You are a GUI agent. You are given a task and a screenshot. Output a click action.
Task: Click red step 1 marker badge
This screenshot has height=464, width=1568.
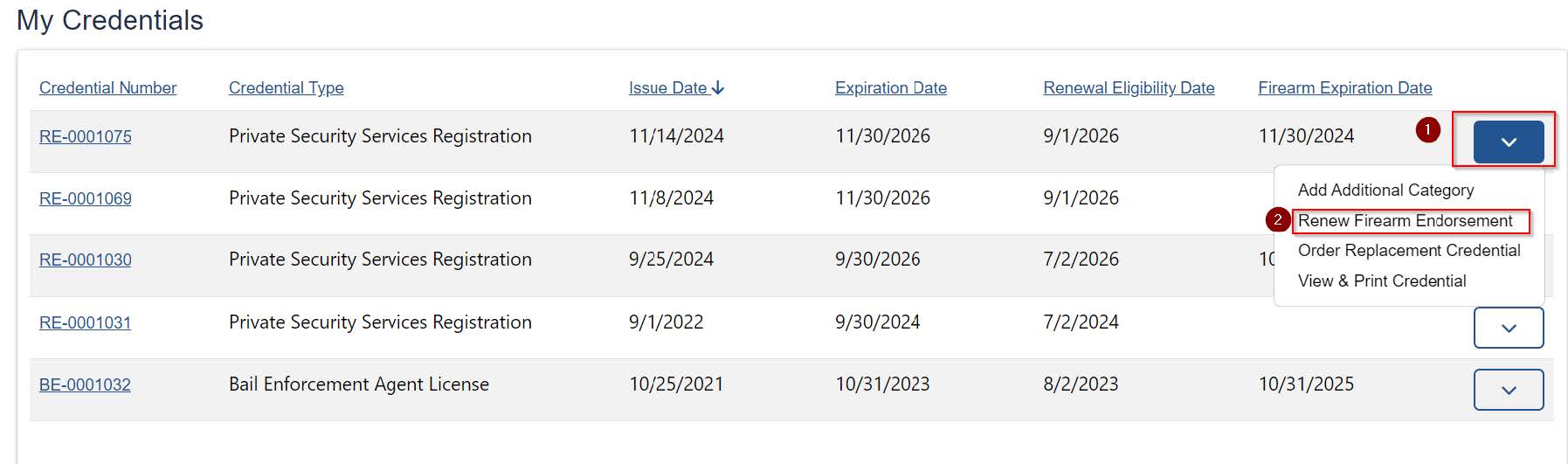1427,130
